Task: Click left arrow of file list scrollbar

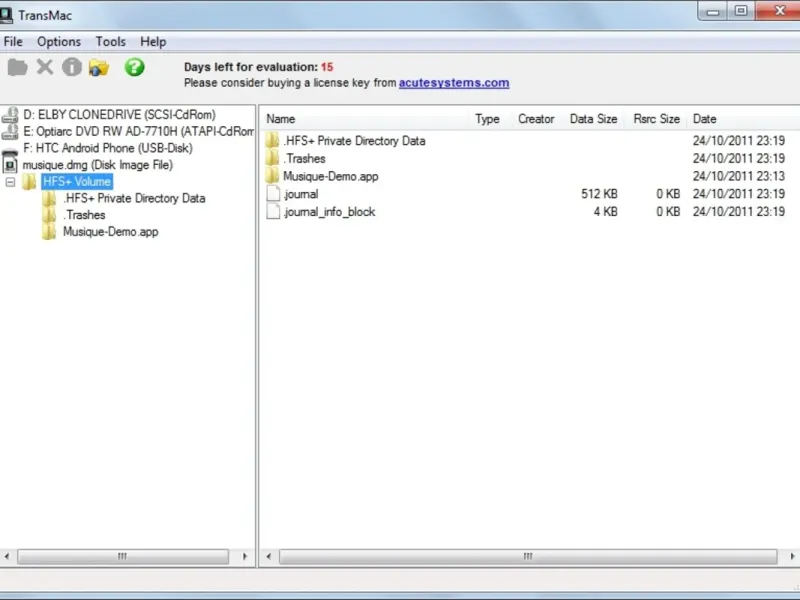Action: 268,556
